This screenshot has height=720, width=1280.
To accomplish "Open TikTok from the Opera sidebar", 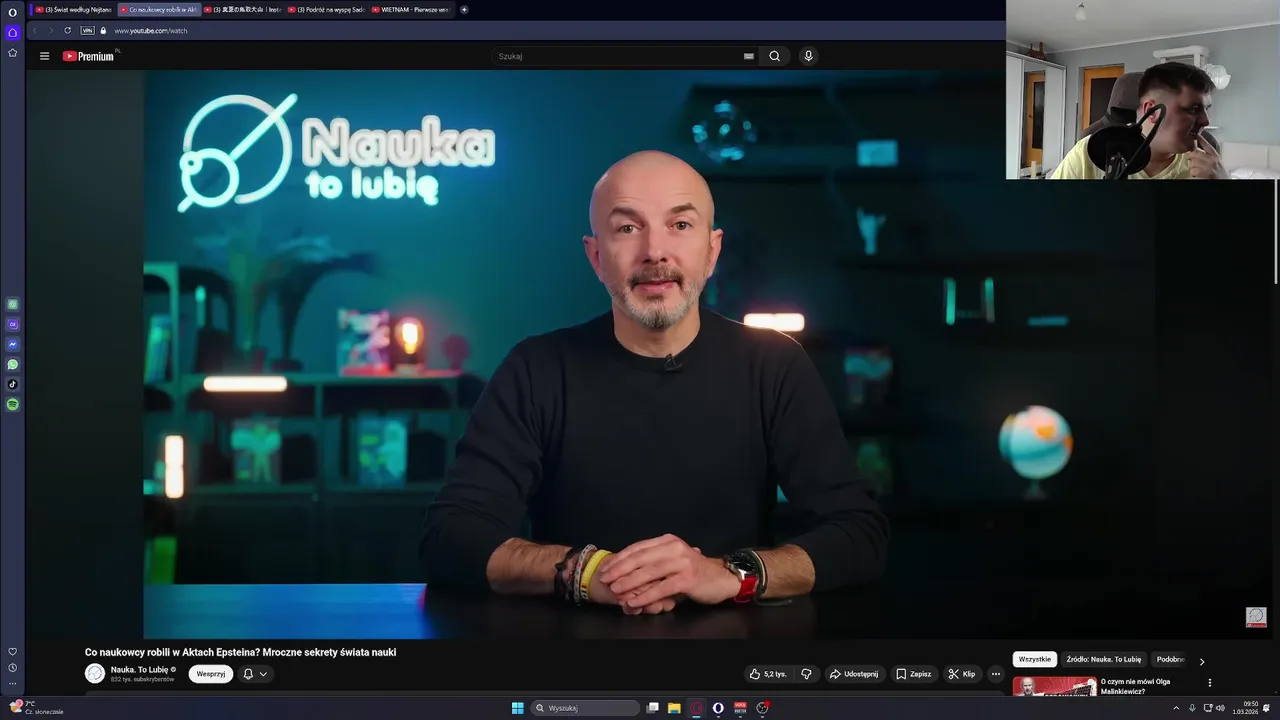I will (x=12, y=384).
